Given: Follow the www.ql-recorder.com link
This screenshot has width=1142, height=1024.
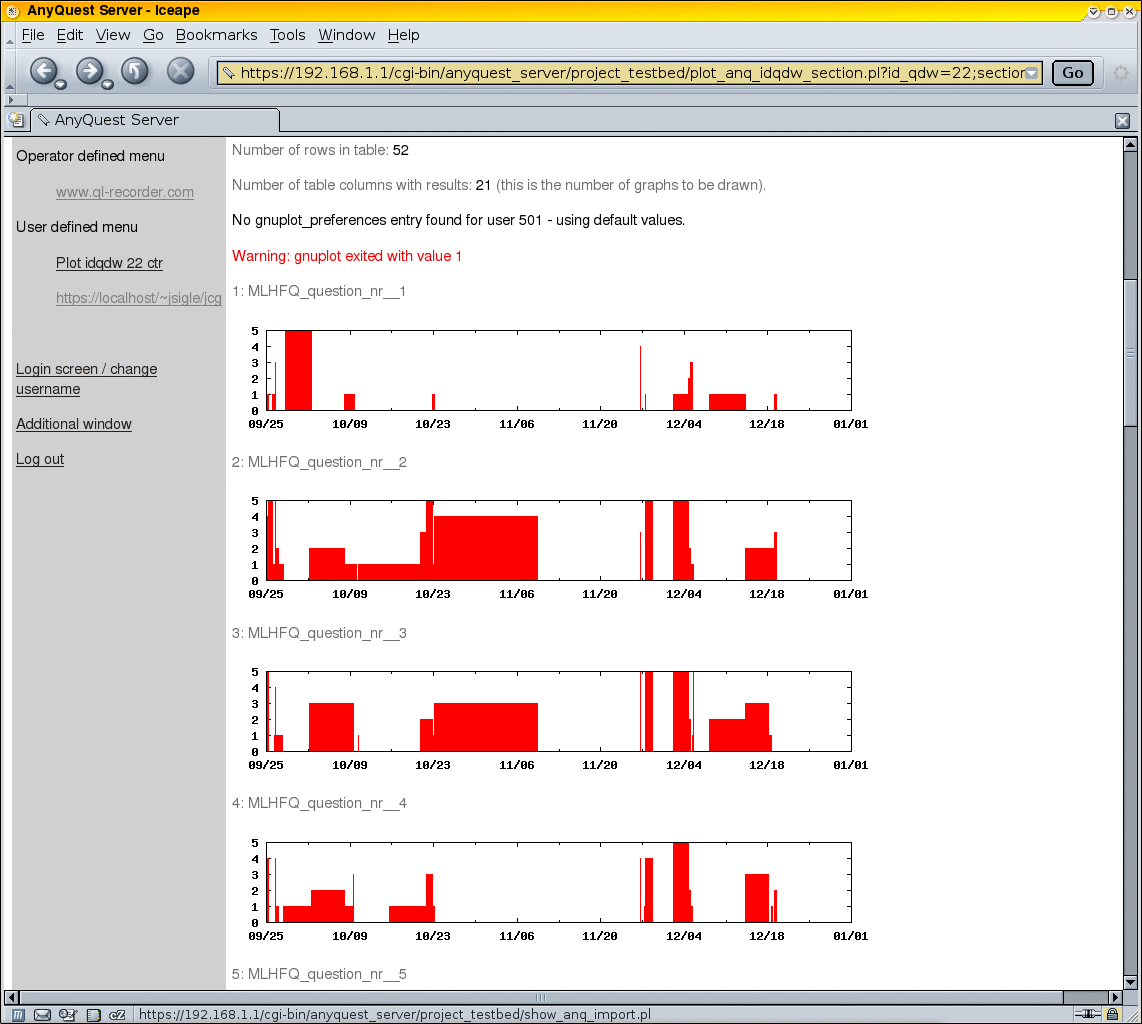Looking at the screenshot, I should click(125, 192).
